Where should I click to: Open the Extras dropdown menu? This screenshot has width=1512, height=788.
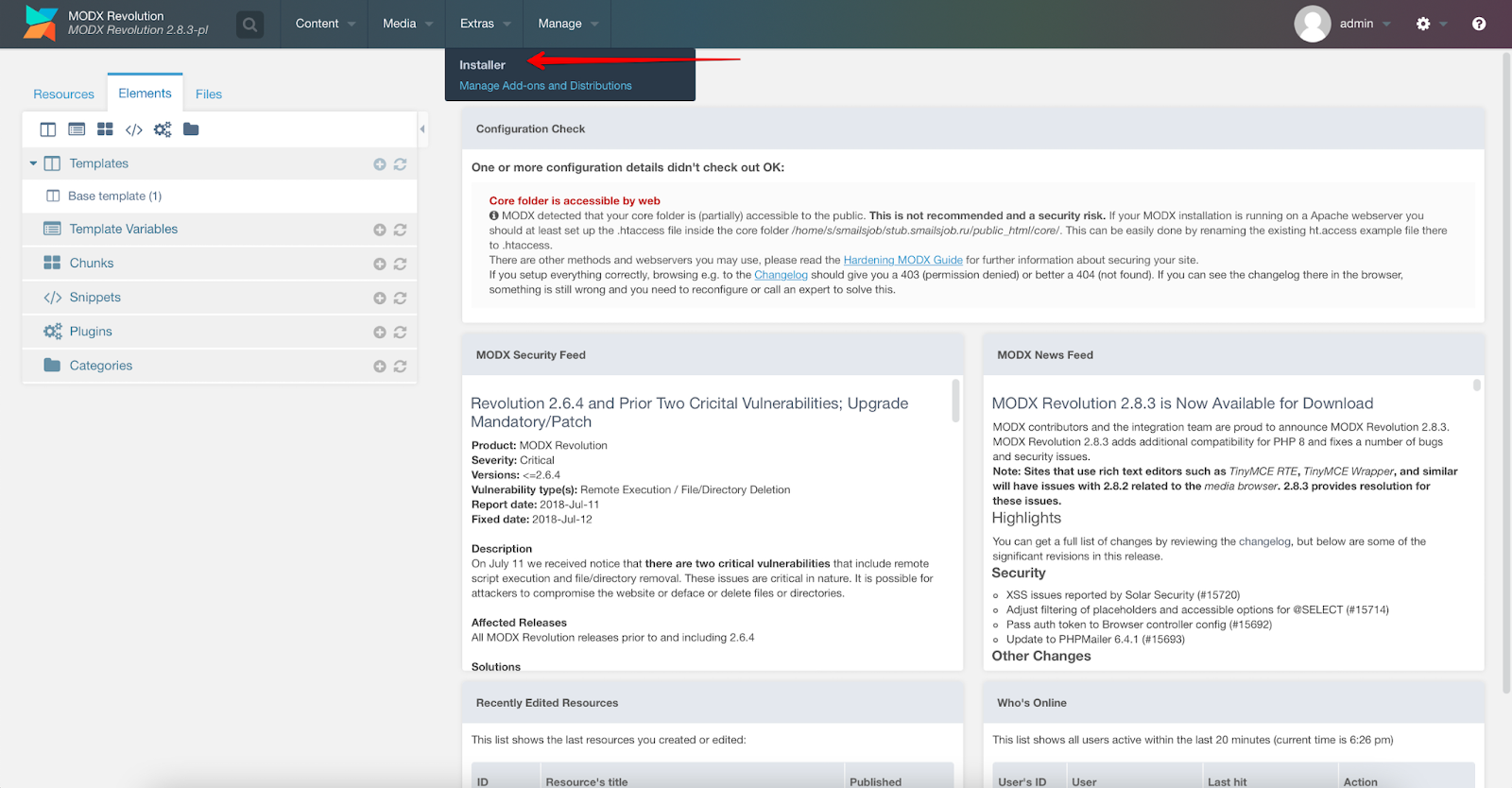[x=485, y=24]
